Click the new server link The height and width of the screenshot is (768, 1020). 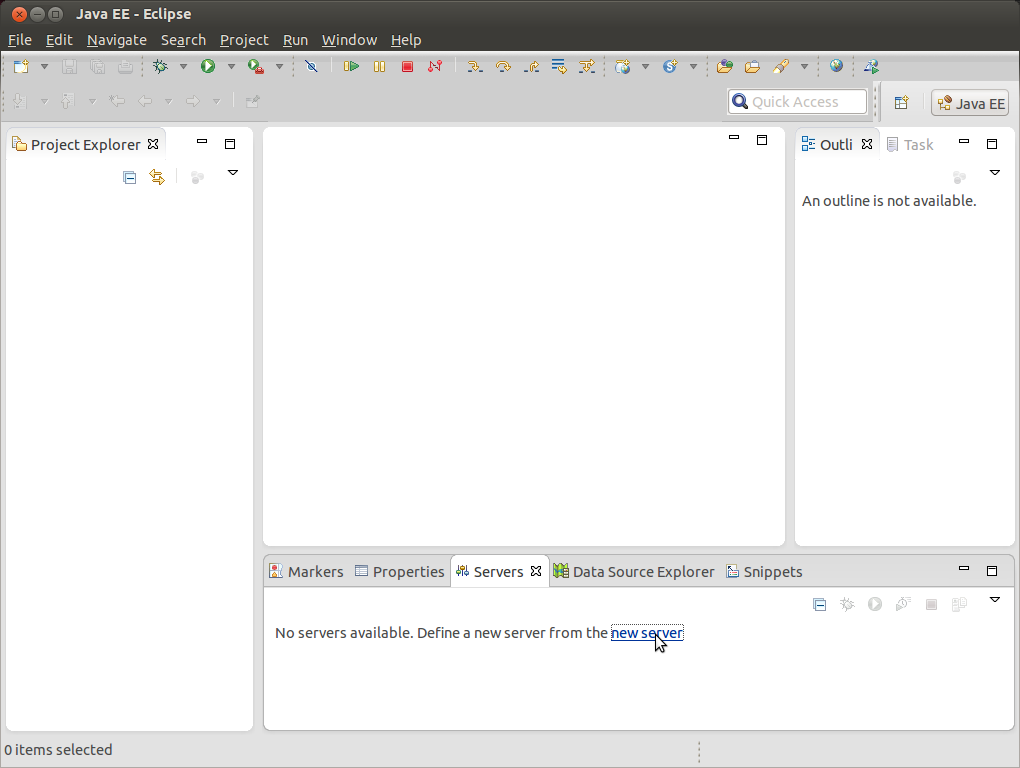647,633
